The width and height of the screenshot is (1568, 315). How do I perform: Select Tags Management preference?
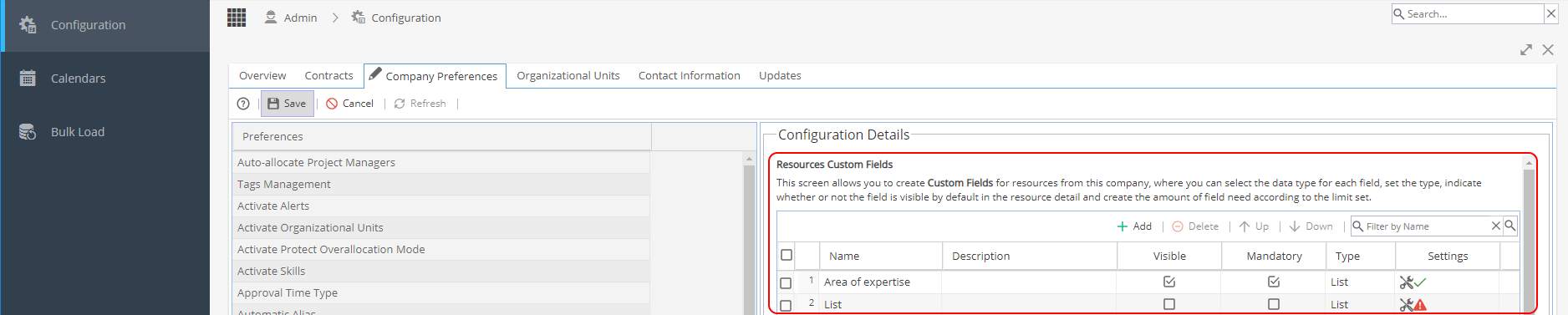tap(441, 185)
